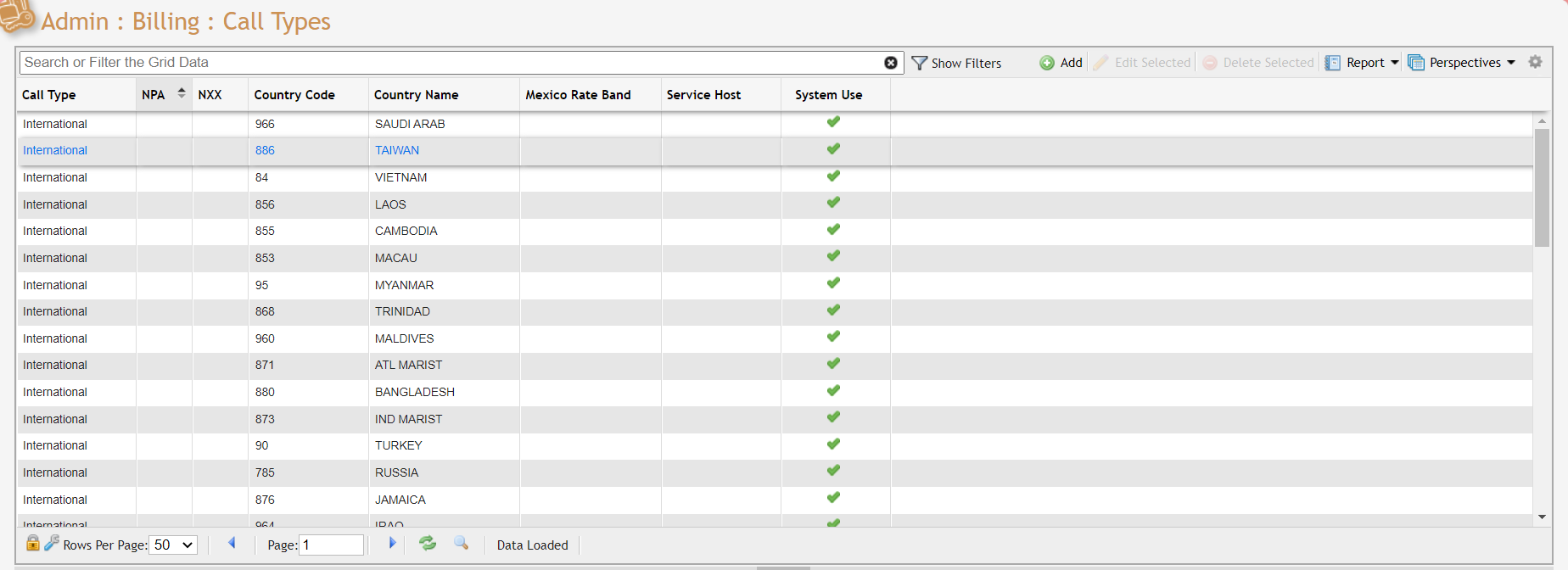The image size is (1568, 570).
Task: Go to the previous page arrow
Action: (232, 544)
